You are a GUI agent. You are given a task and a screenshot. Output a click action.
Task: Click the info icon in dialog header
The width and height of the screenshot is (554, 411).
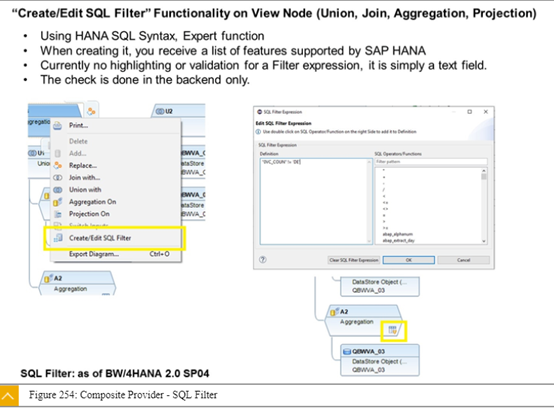258,132
